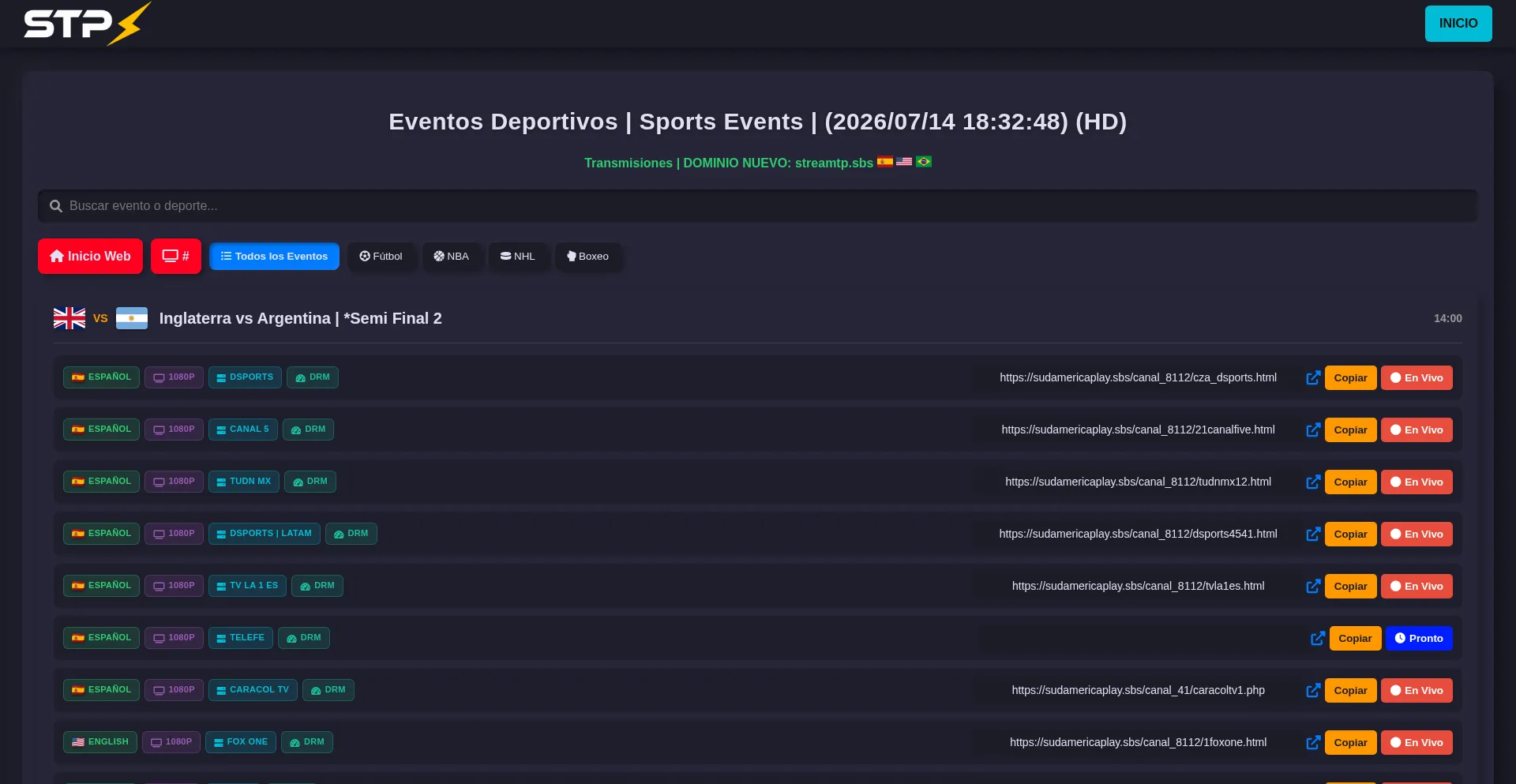Click the Brazil flag in the notice line
The image size is (1516, 784).
[924, 162]
